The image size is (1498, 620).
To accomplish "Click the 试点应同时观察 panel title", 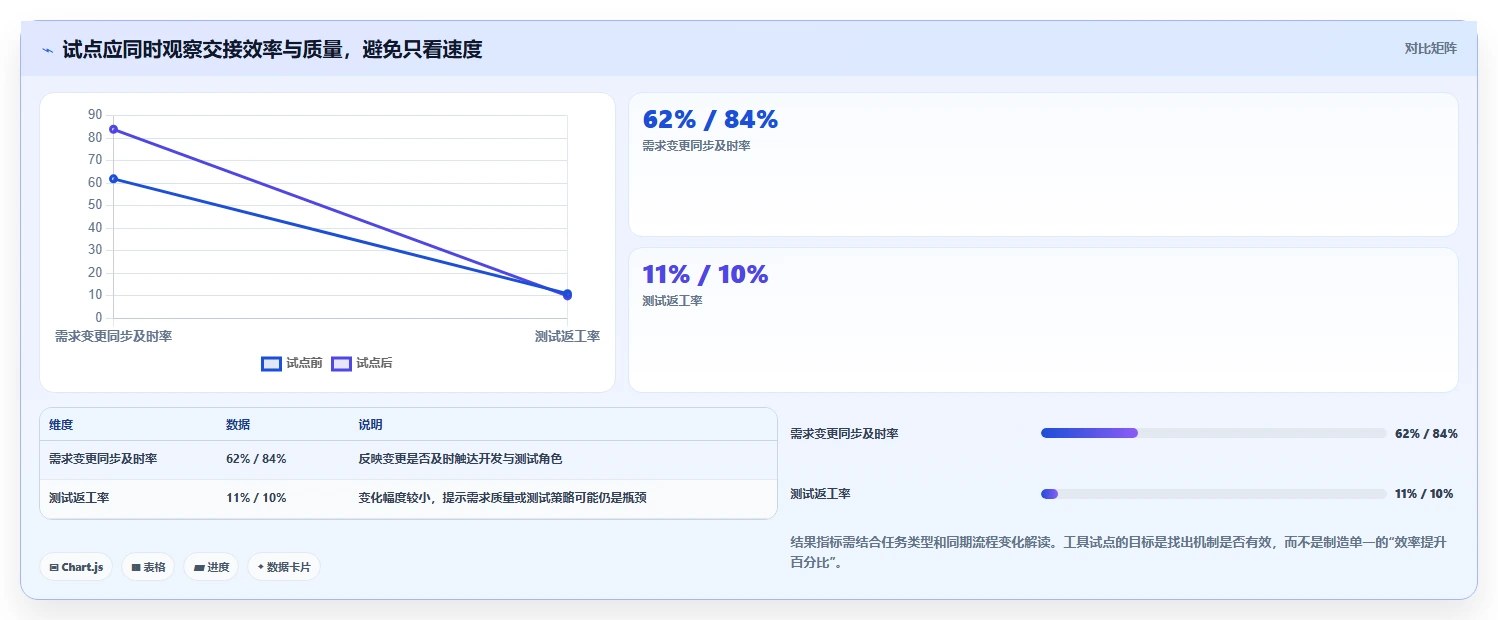I will point(272,49).
